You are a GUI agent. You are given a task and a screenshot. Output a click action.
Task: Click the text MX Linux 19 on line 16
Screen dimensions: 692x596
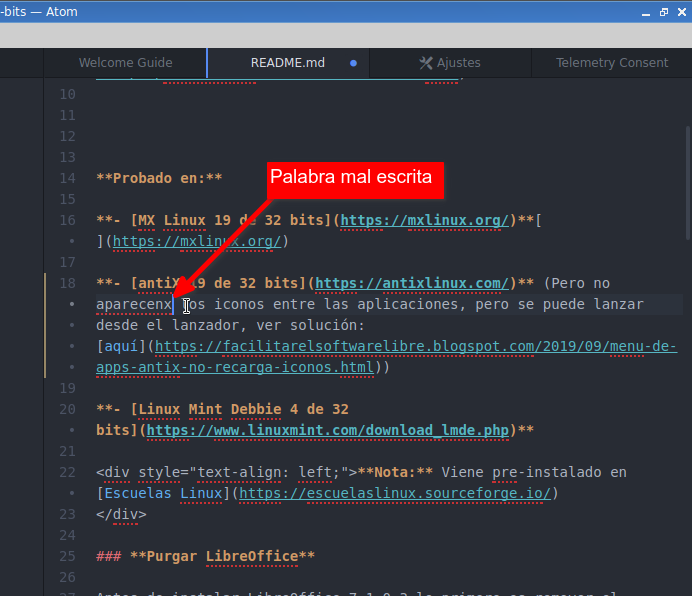[x=184, y=220]
